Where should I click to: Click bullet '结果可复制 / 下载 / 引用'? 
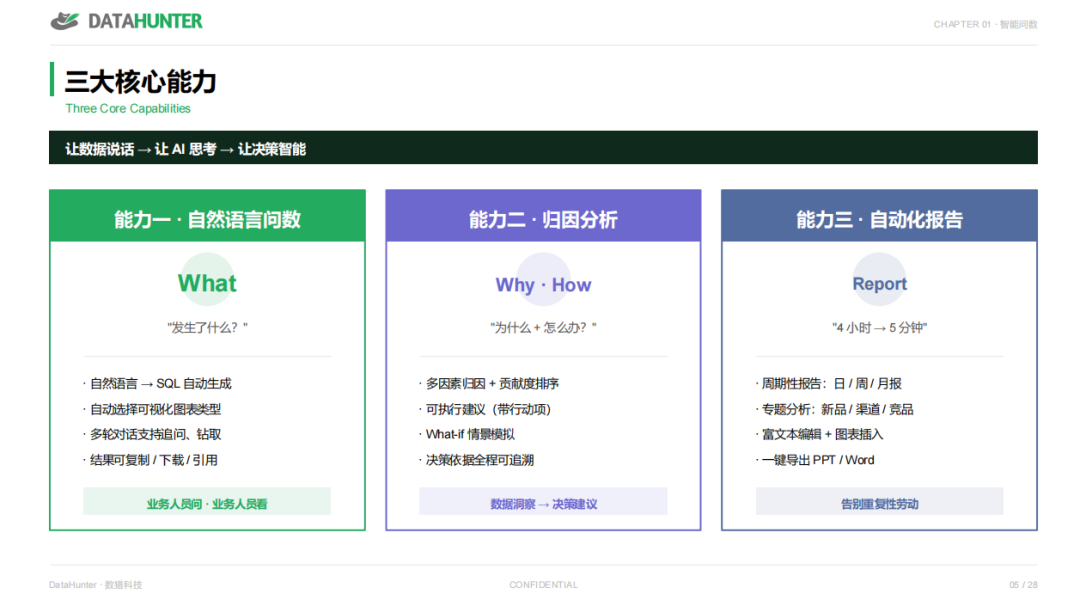151,460
